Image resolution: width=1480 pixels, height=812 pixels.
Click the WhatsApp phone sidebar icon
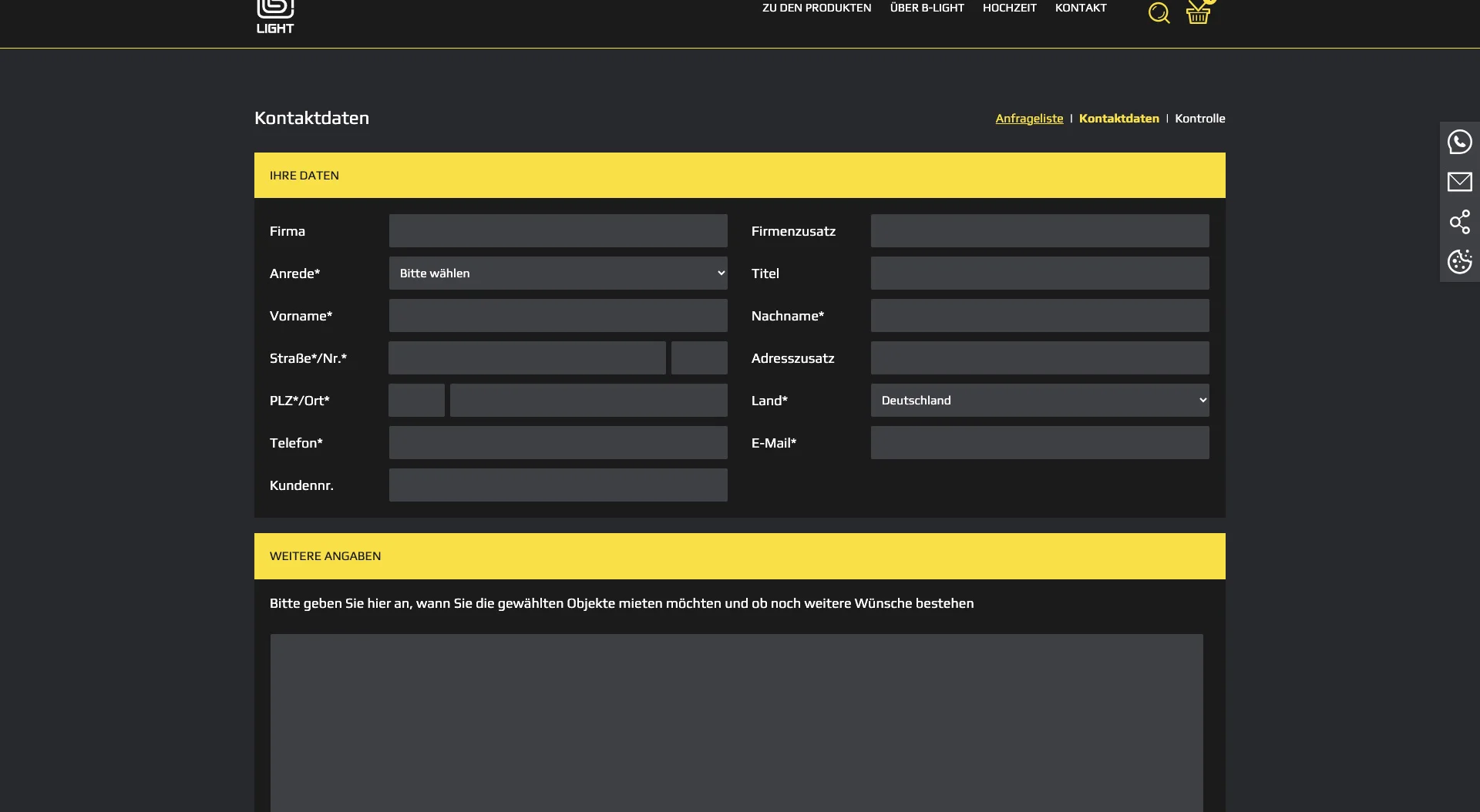click(x=1459, y=142)
